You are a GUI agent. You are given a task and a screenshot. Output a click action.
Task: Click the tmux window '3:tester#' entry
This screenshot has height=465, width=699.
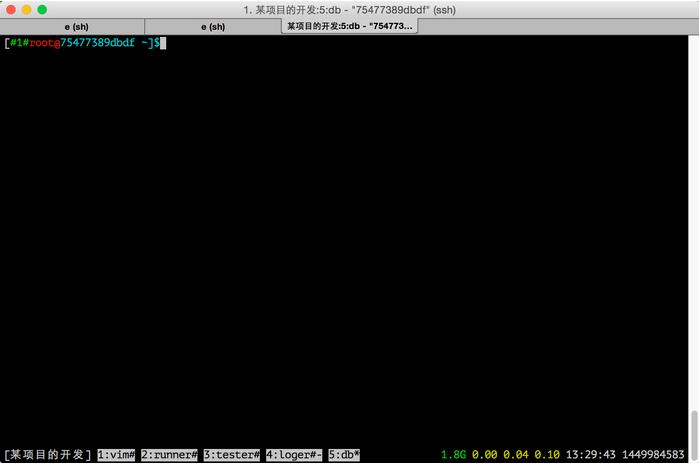[231, 455]
